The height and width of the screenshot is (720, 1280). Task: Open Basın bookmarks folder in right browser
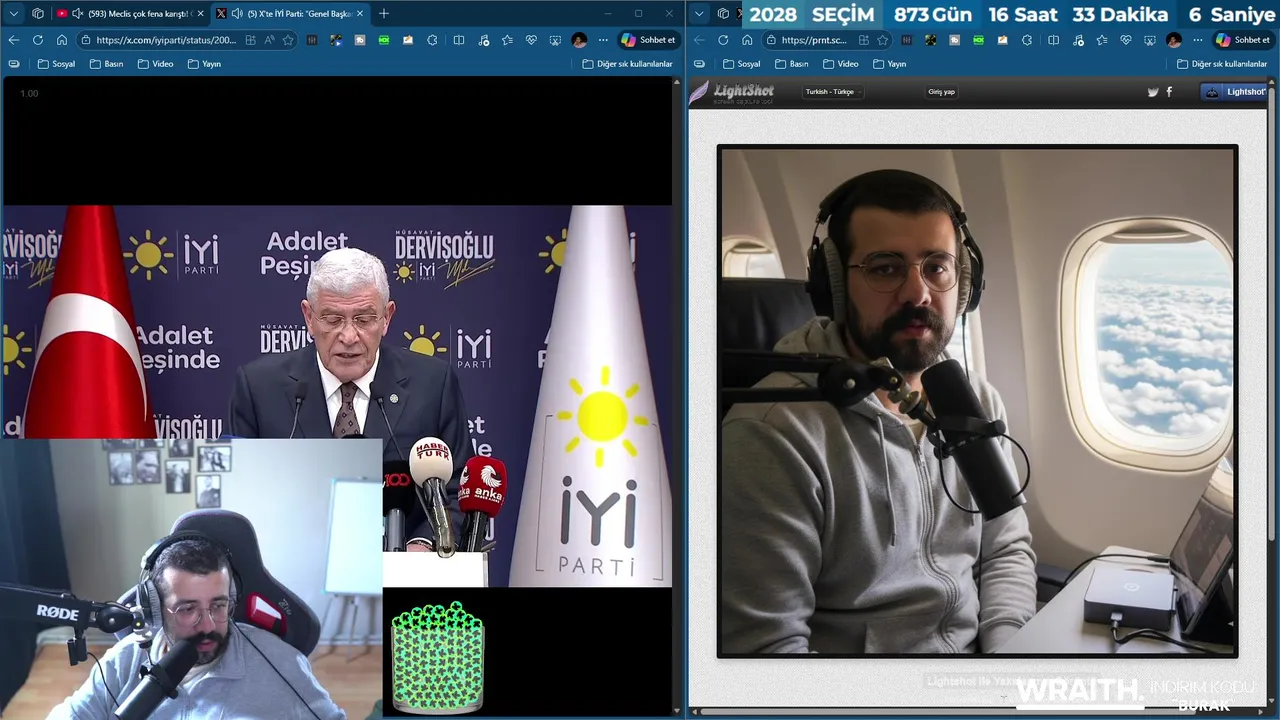[791, 64]
